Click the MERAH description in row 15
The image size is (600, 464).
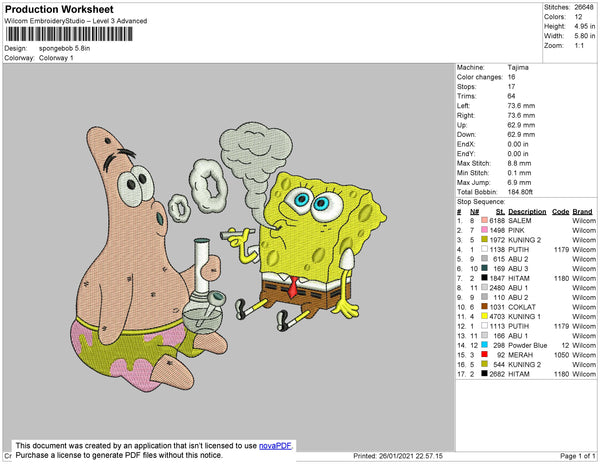point(520,355)
